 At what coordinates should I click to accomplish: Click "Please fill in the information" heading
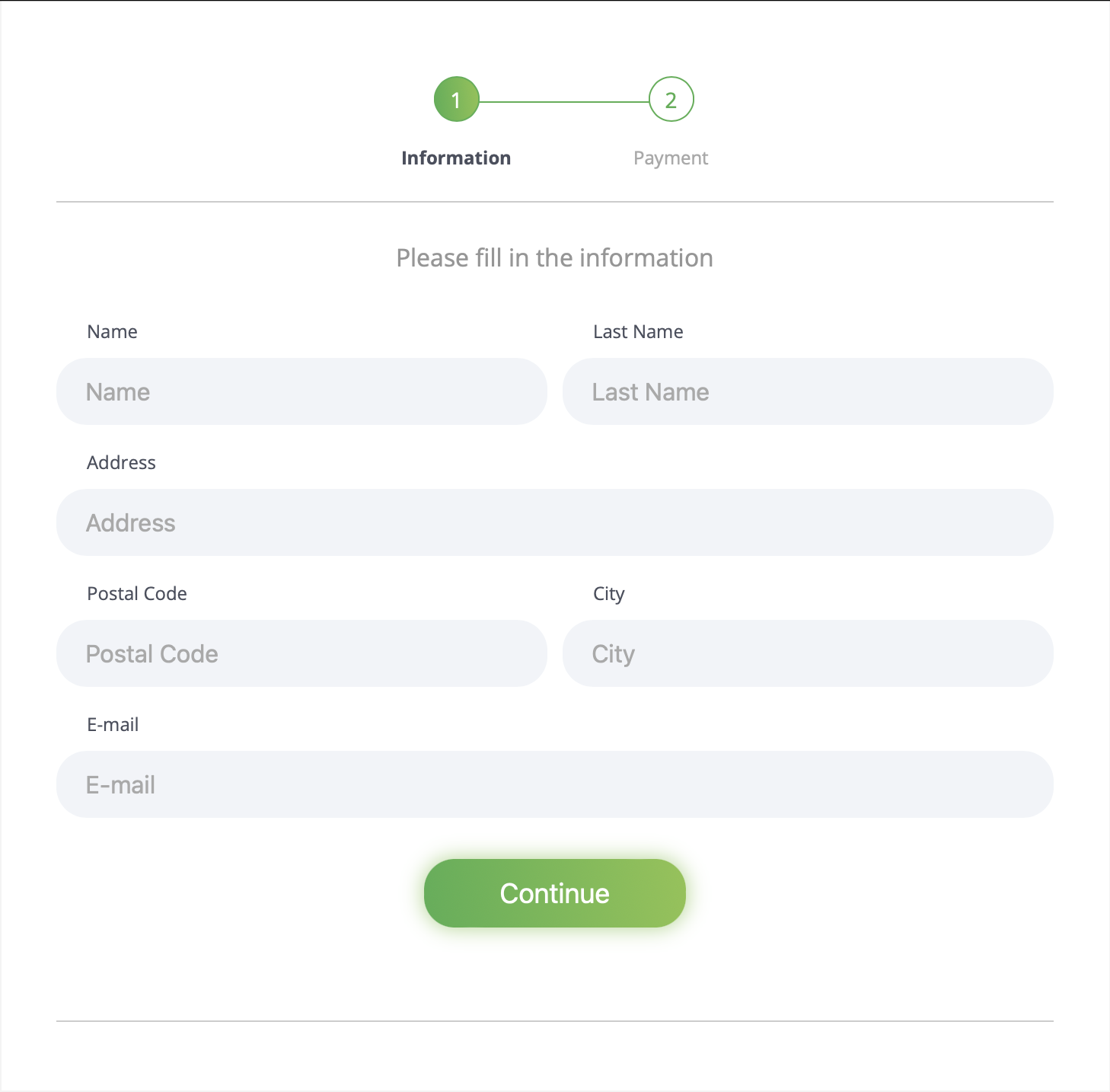554,258
